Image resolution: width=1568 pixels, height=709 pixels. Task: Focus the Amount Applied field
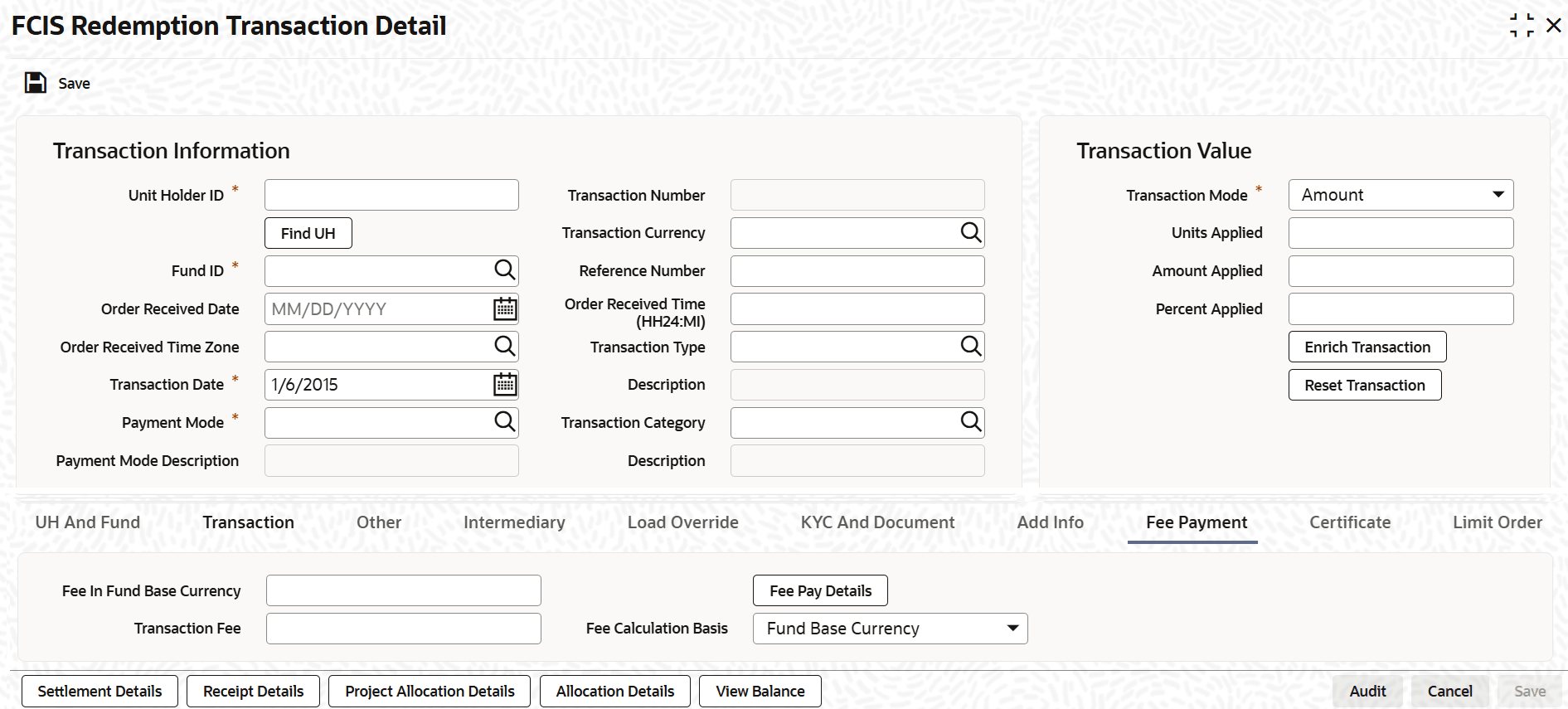tap(1401, 271)
